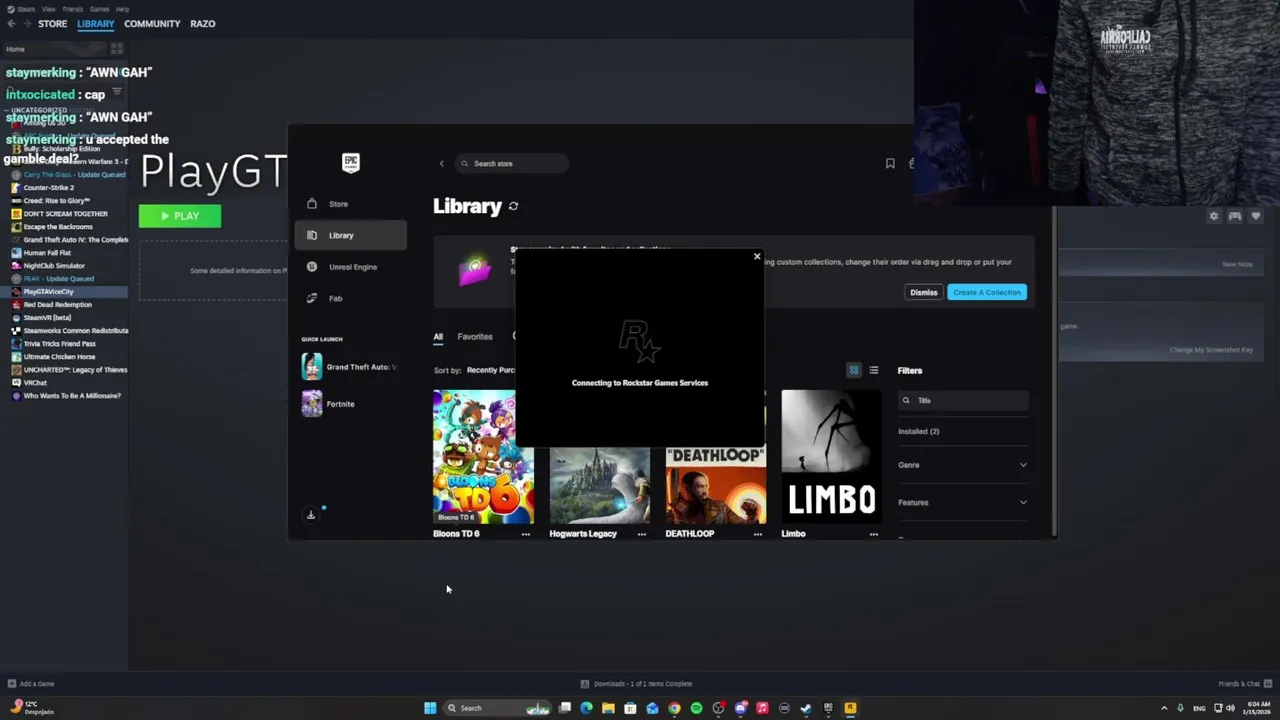Open Epic downloads icon

(x=311, y=515)
